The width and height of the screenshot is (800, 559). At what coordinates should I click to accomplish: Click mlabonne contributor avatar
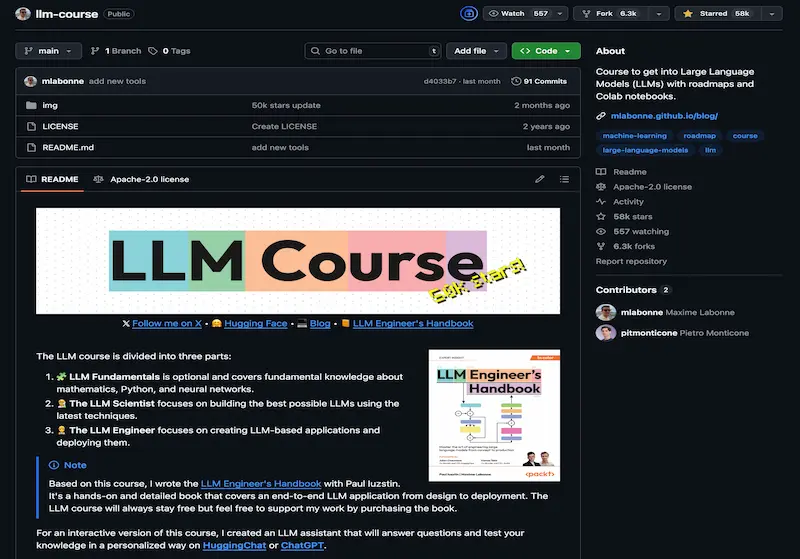606,312
